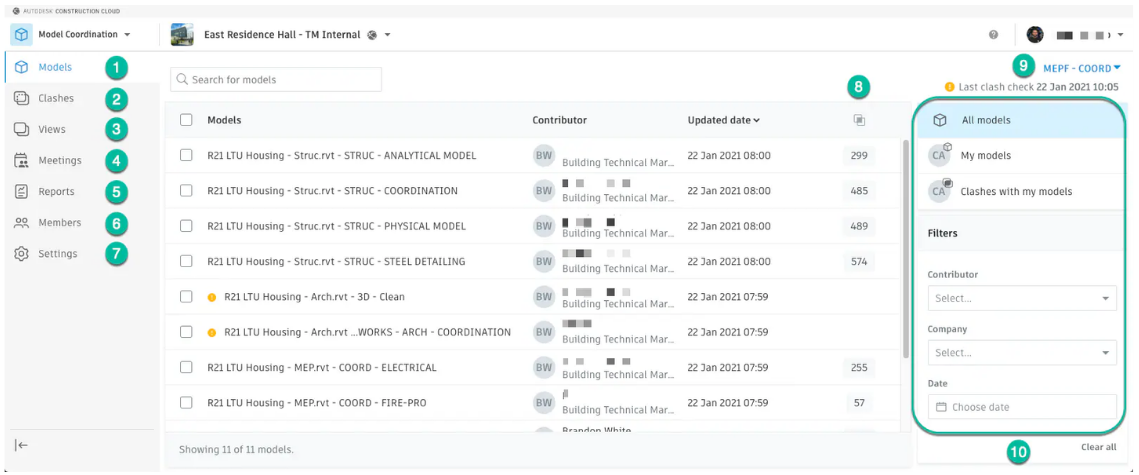Image resolution: width=1139 pixels, height=475 pixels.
Task: Click the My models CA icon
Action: (x=940, y=155)
